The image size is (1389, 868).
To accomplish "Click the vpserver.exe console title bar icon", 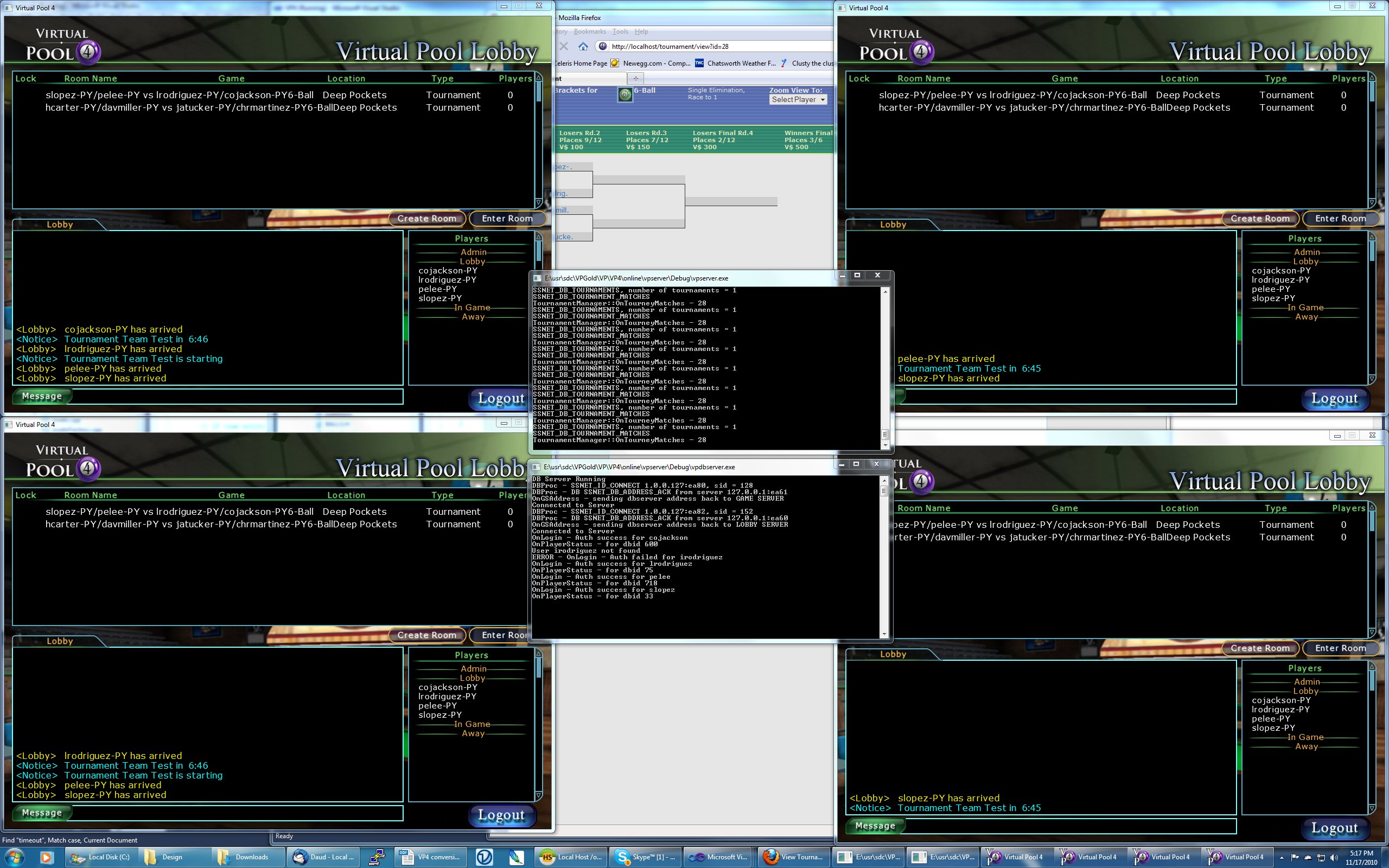I will click(x=537, y=278).
